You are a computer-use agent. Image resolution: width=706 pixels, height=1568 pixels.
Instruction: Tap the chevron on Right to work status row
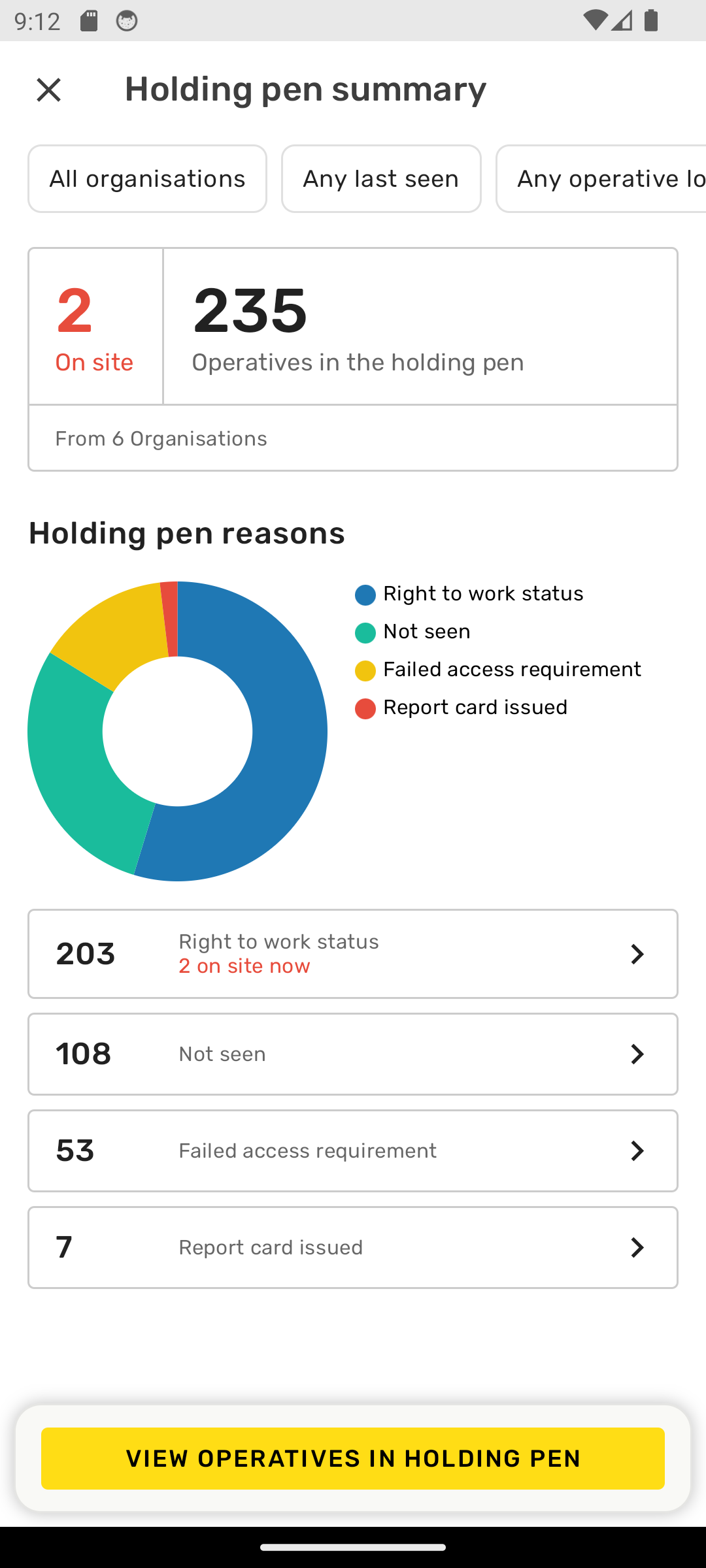tap(637, 954)
